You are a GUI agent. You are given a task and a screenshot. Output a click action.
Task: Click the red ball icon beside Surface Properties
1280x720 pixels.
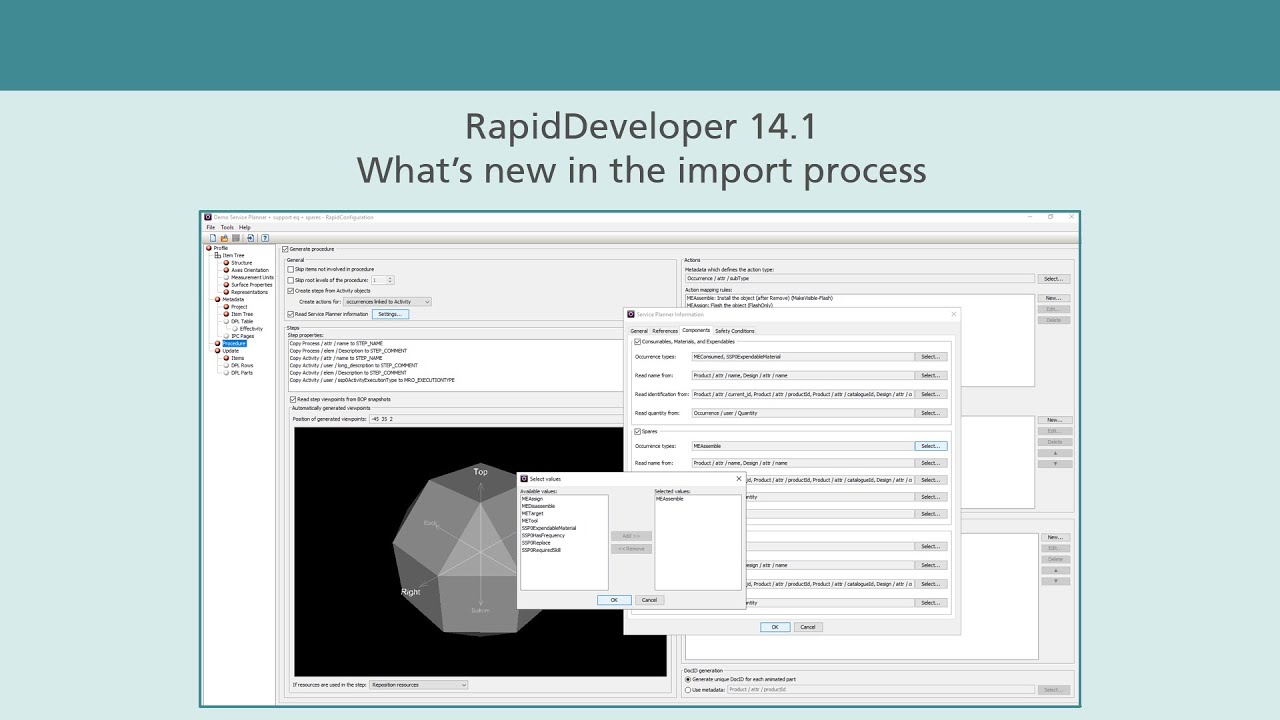point(226,285)
